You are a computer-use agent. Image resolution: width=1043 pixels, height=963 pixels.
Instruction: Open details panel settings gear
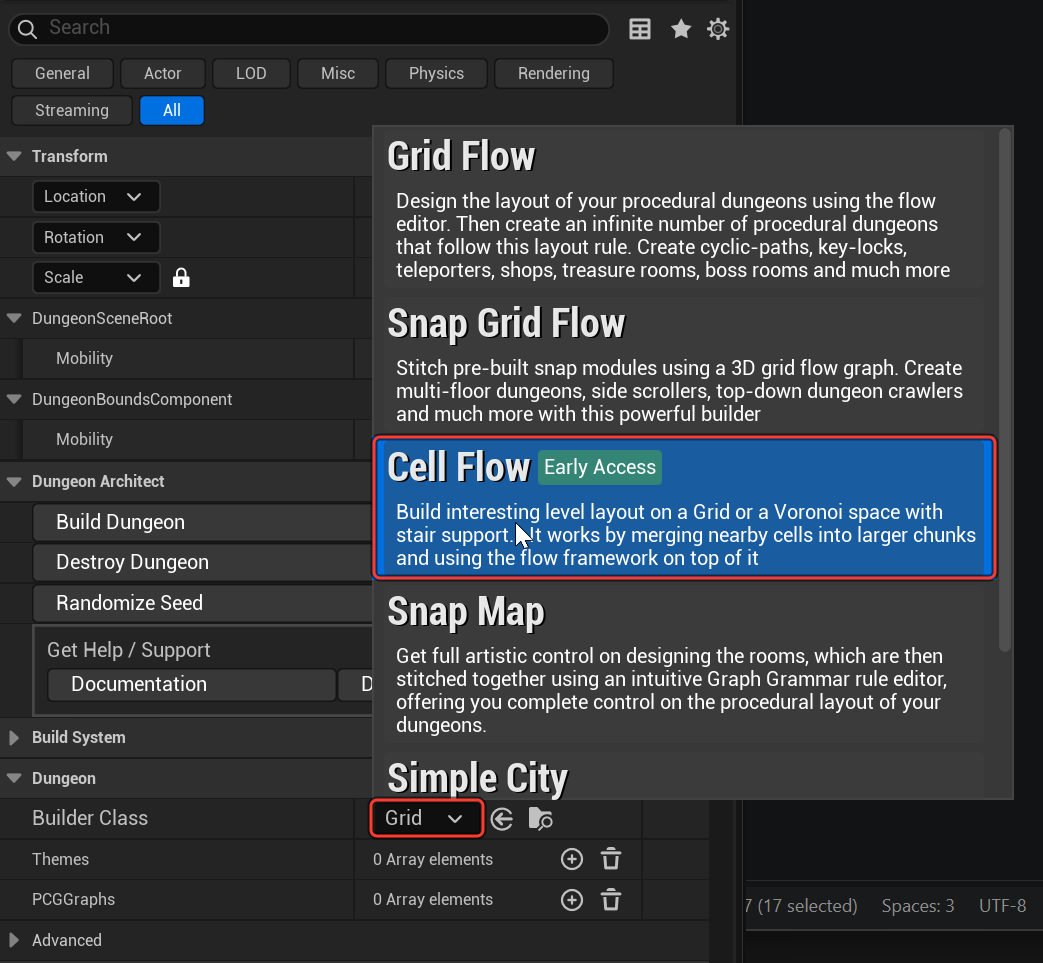tap(718, 29)
